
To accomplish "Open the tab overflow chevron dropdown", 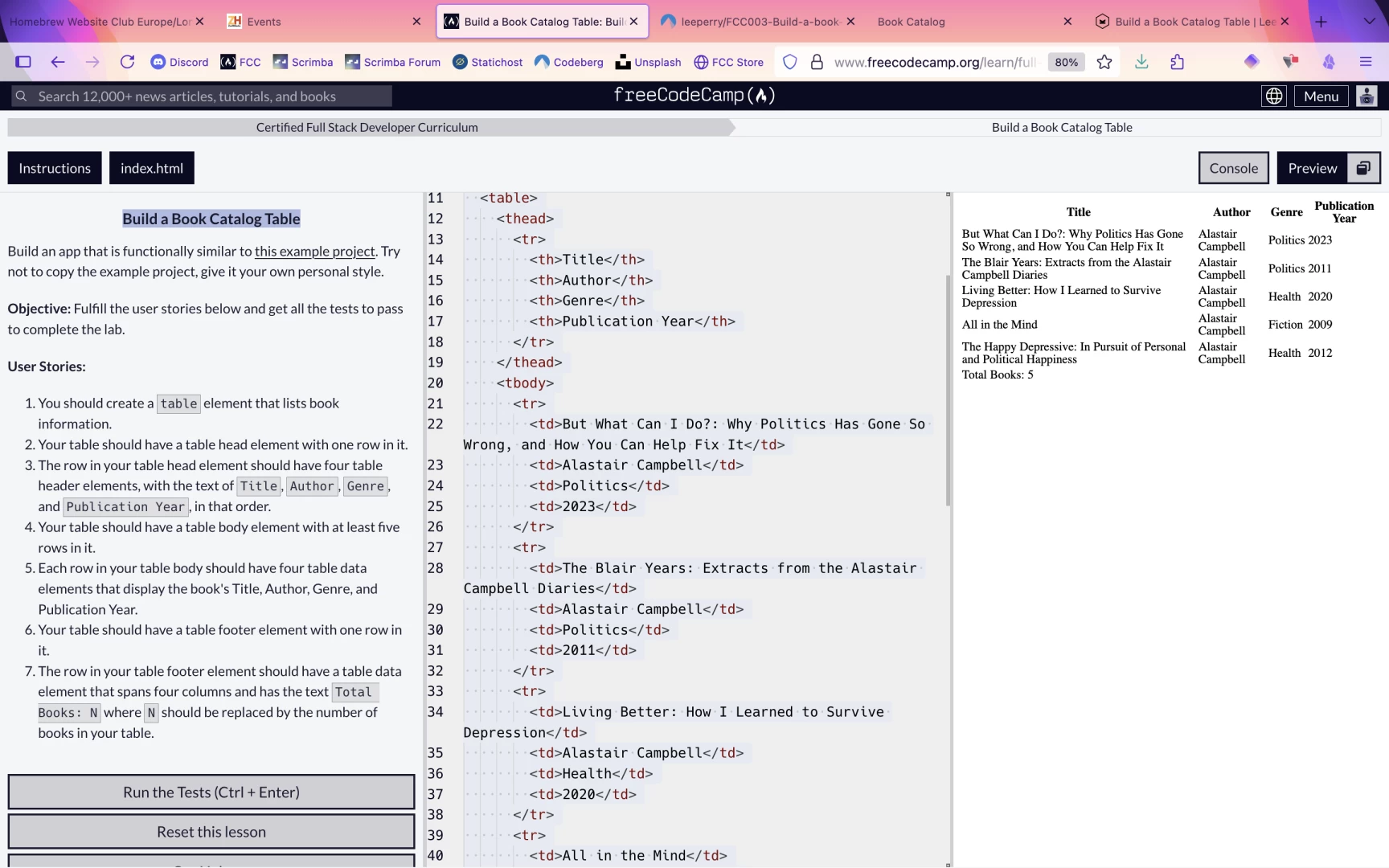I will [1371, 22].
